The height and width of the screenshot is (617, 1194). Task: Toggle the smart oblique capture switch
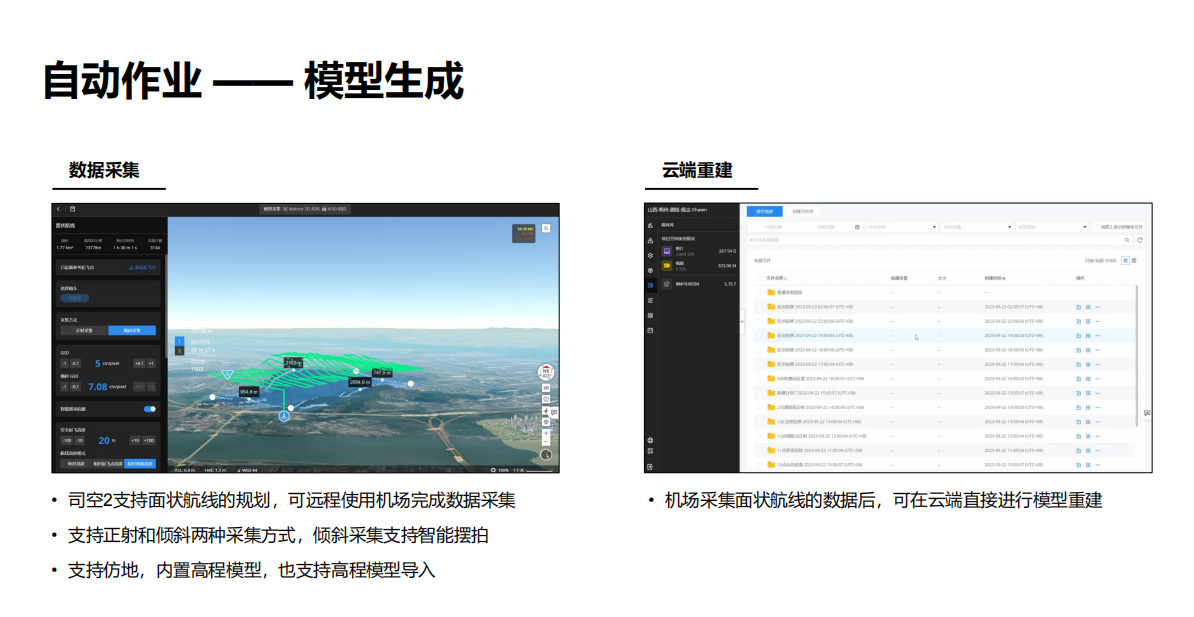coord(150,409)
